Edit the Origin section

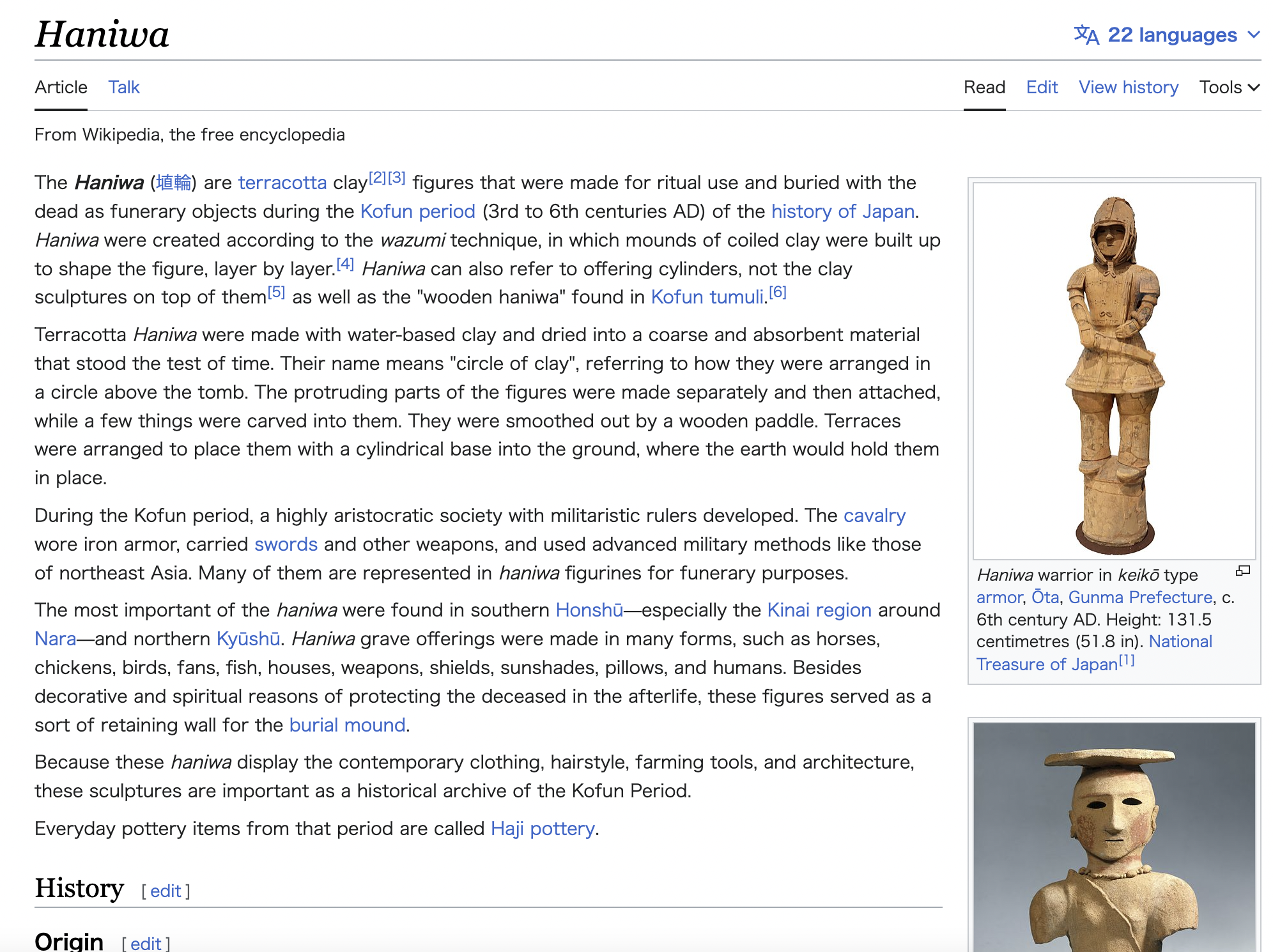pos(146,943)
